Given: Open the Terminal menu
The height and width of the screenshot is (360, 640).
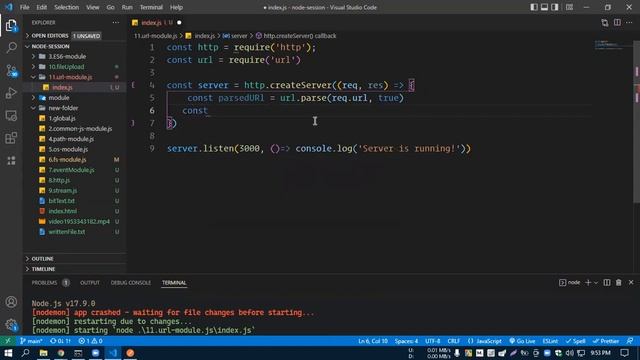Looking at the screenshot, I should pos(151,7).
